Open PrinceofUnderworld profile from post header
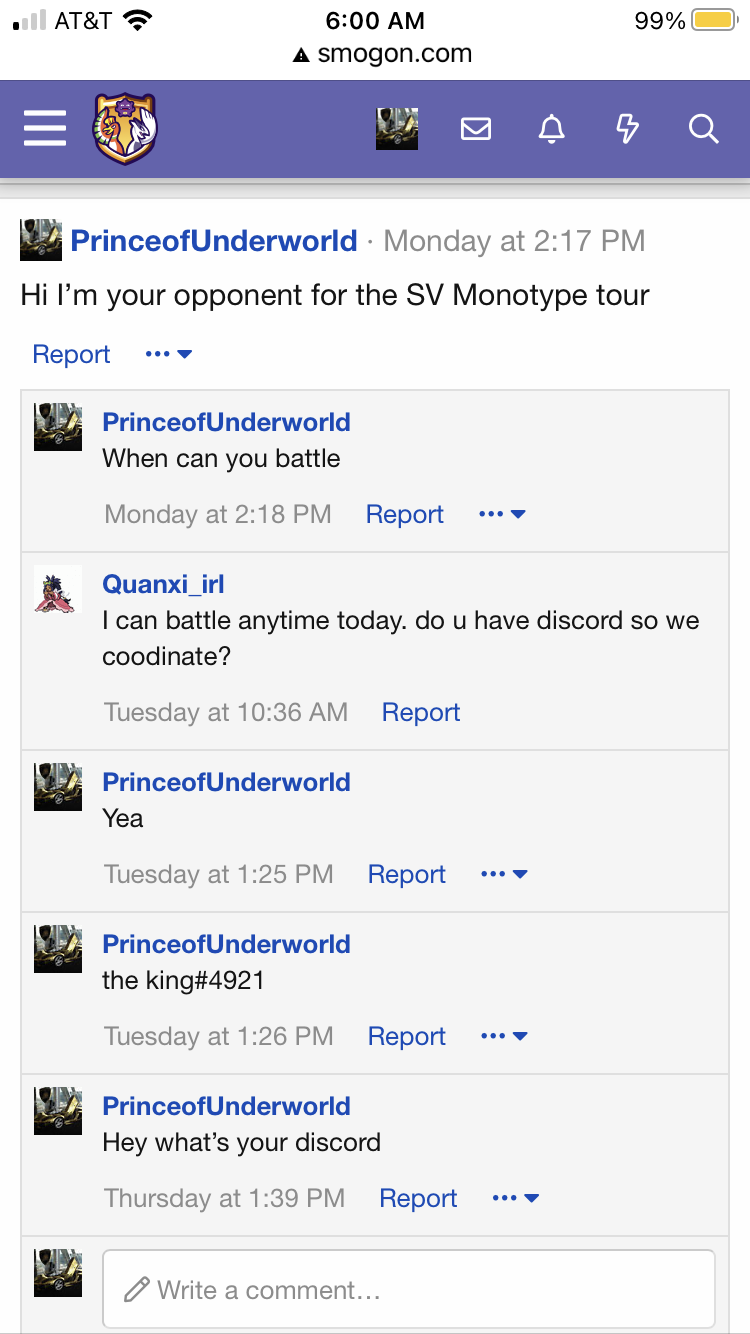750x1334 pixels. 214,241
